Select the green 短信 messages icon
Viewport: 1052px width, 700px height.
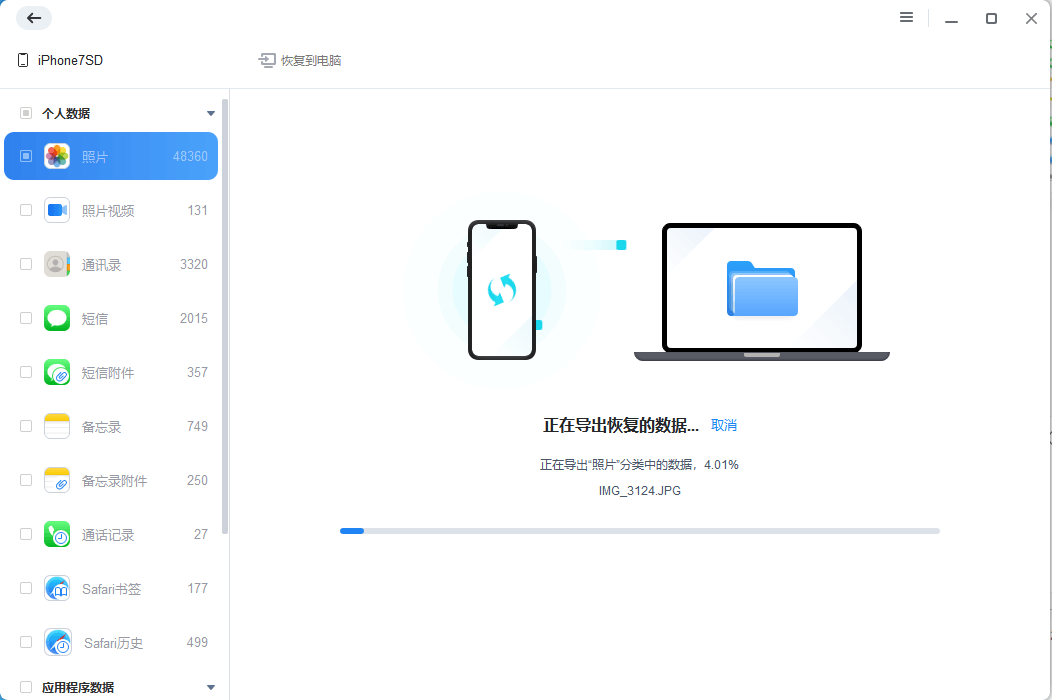[x=58, y=318]
